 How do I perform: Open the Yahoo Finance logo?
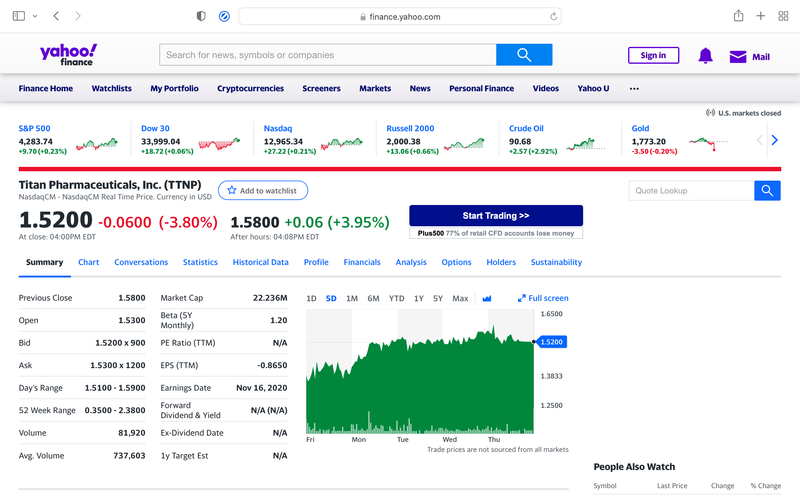68,55
